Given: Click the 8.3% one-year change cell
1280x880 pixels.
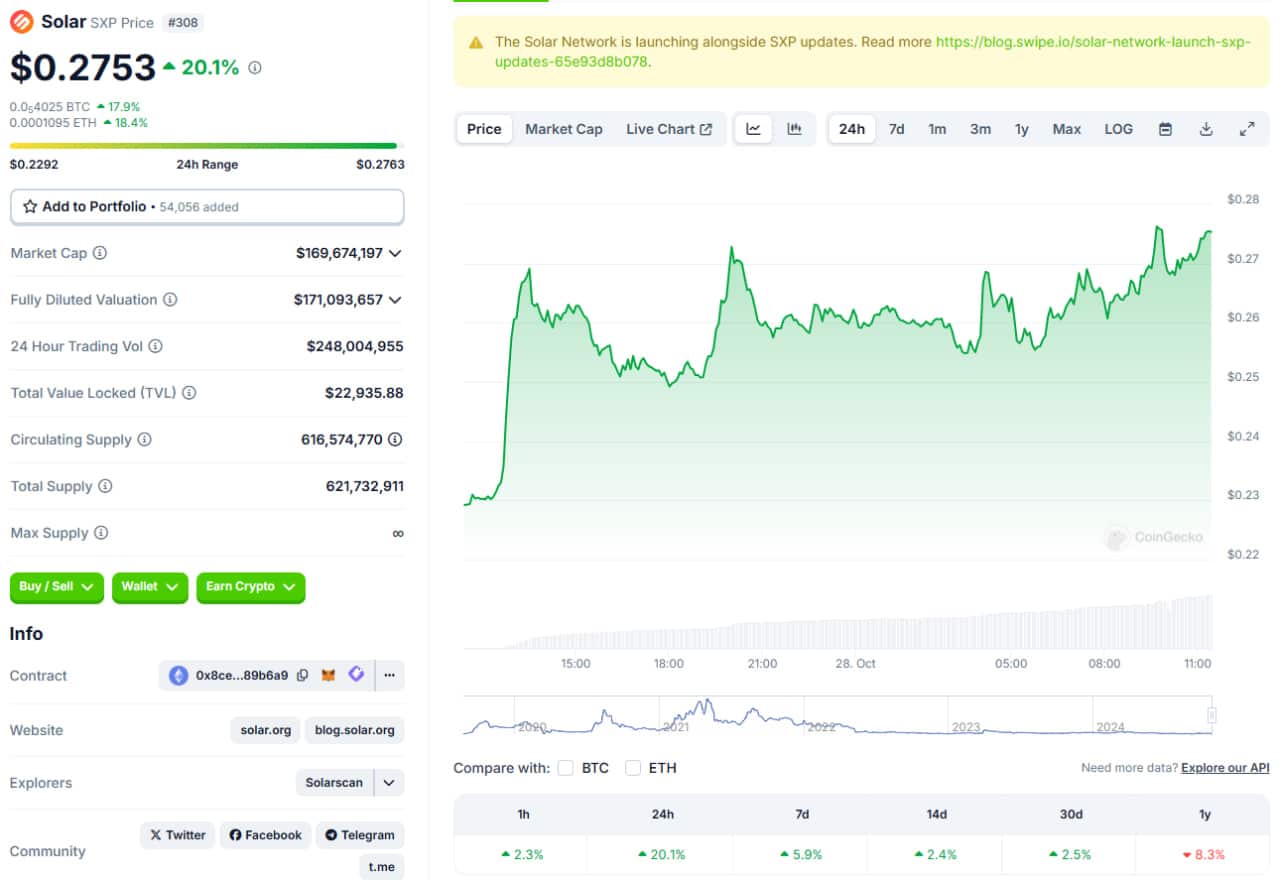Looking at the screenshot, I should coord(1203,855).
